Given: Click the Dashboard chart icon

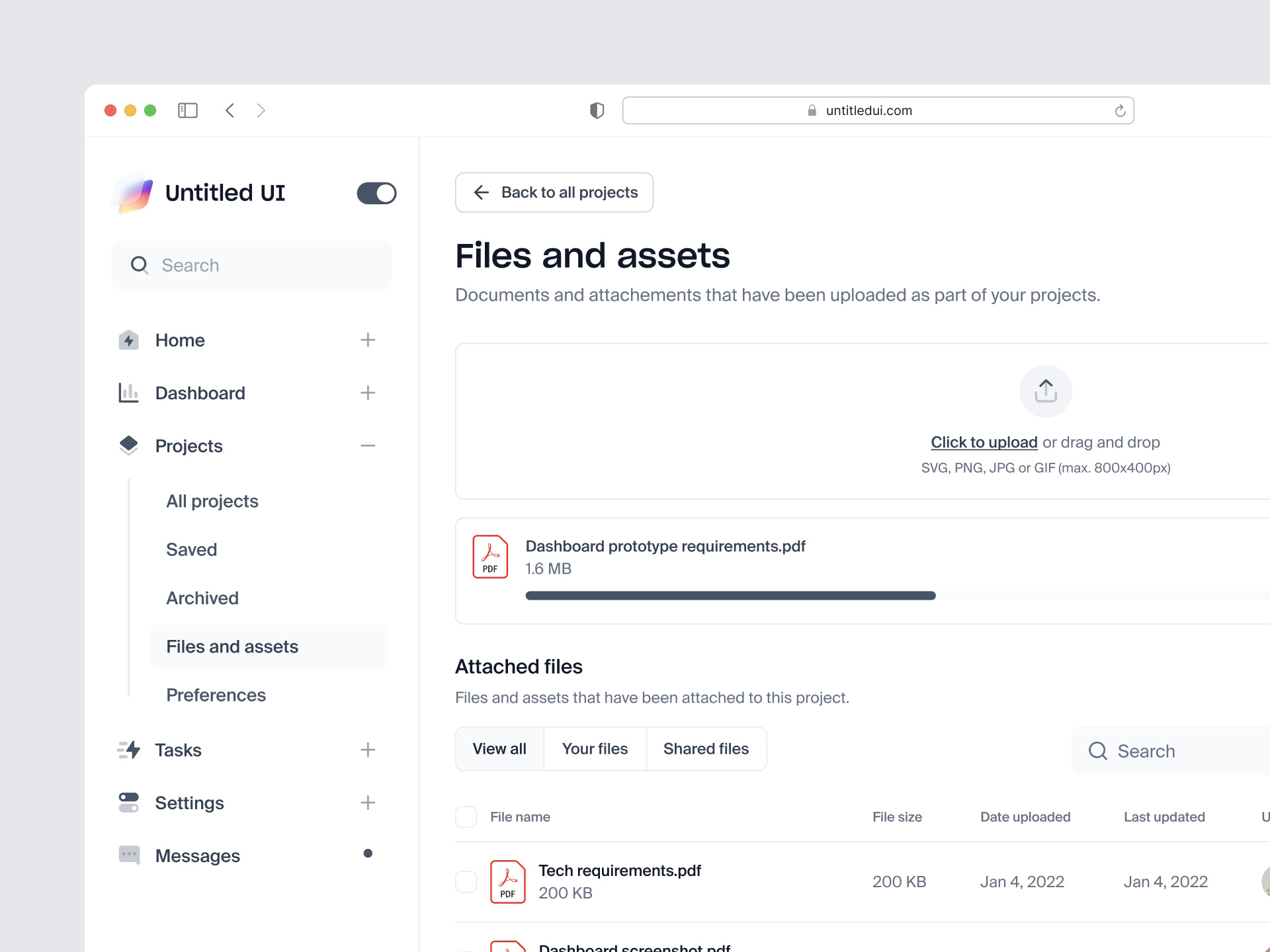Looking at the screenshot, I should pos(128,393).
